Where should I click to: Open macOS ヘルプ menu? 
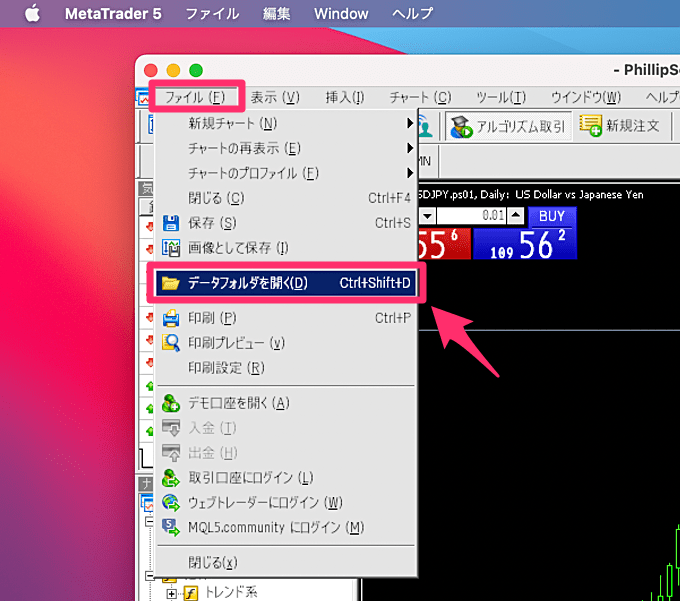coord(412,13)
